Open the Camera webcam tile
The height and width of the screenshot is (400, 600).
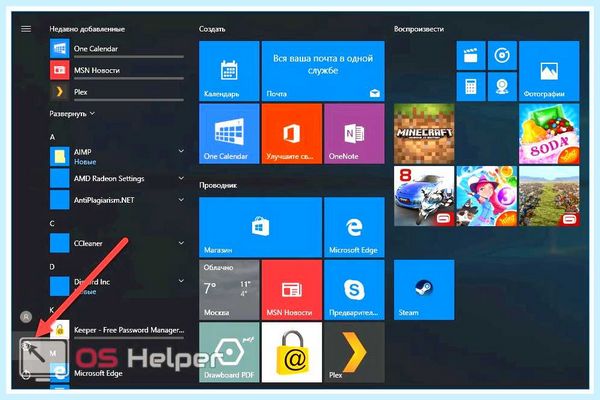point(502,87)
